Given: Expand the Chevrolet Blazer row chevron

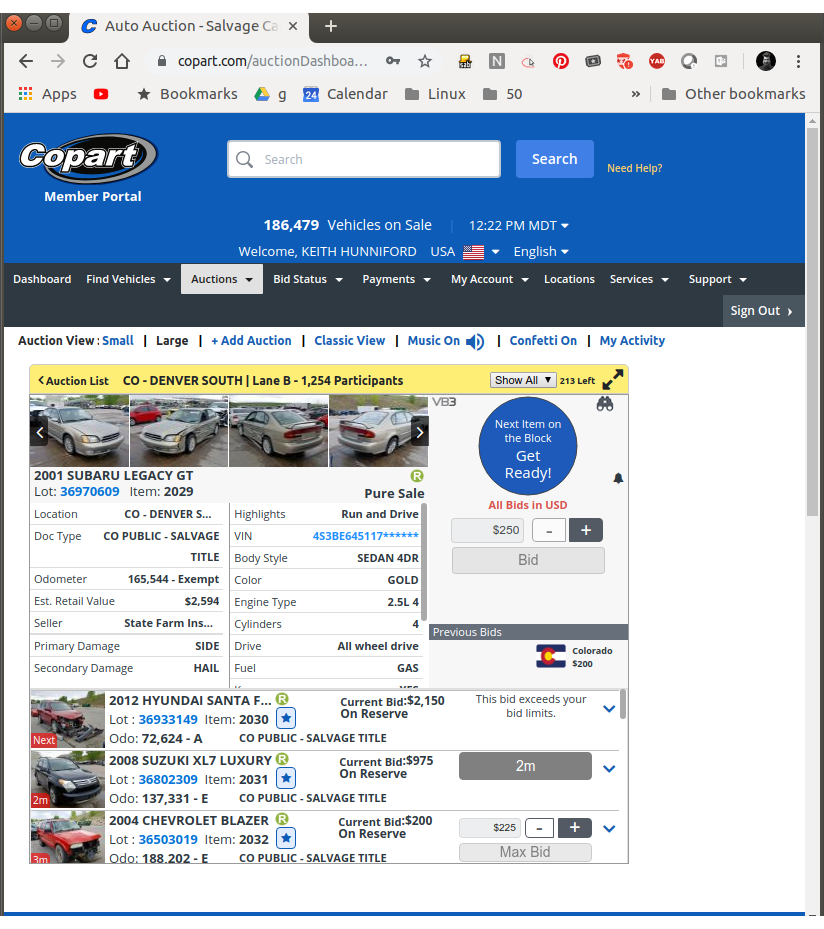Looking at the screenshot, I should coord(608,828).
